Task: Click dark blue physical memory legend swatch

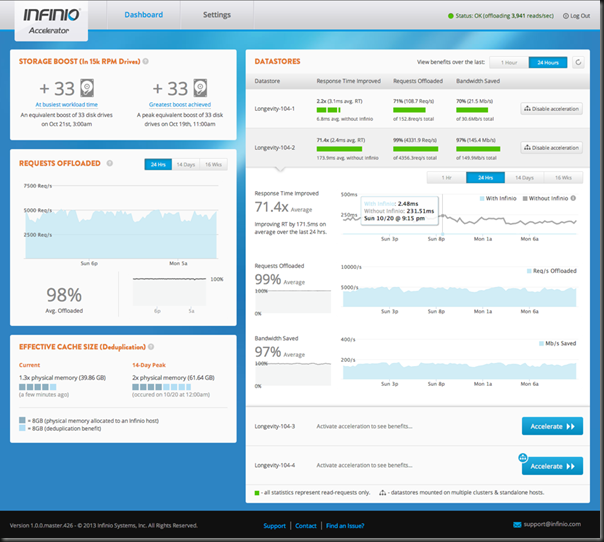Action: (22, 420)
